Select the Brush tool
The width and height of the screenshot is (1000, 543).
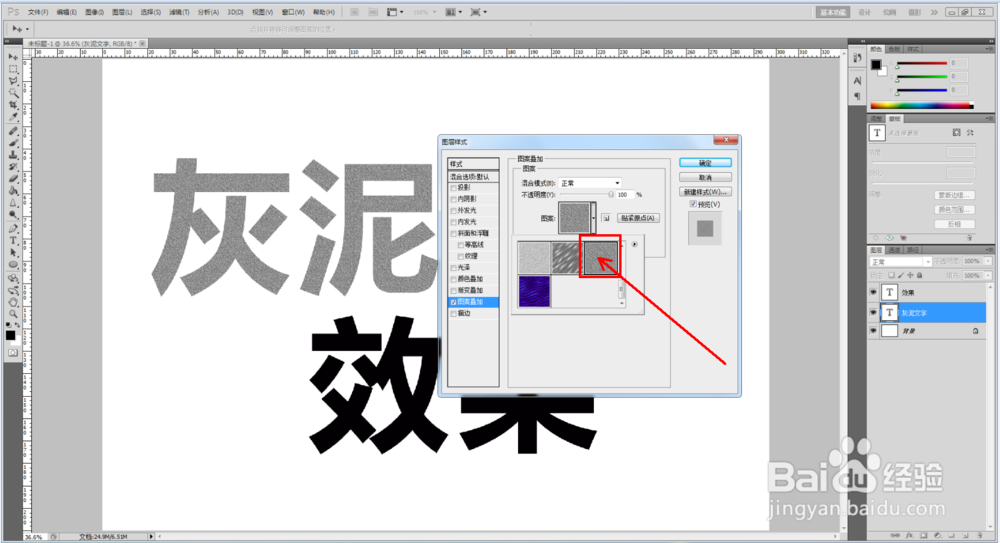(13, 143)
